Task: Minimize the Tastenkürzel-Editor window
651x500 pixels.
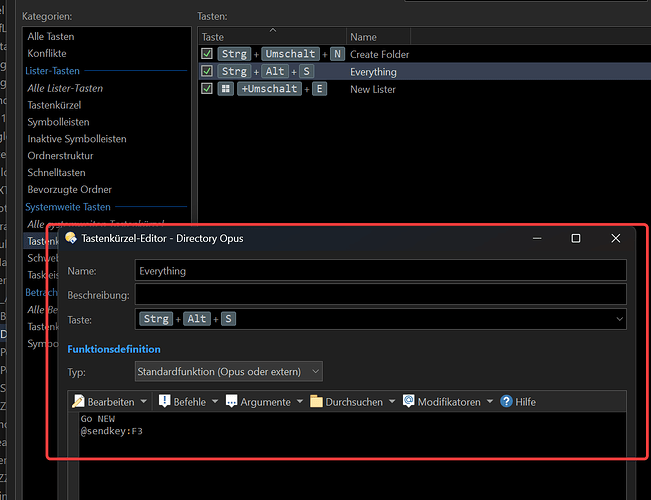Action: coord(537,238)
